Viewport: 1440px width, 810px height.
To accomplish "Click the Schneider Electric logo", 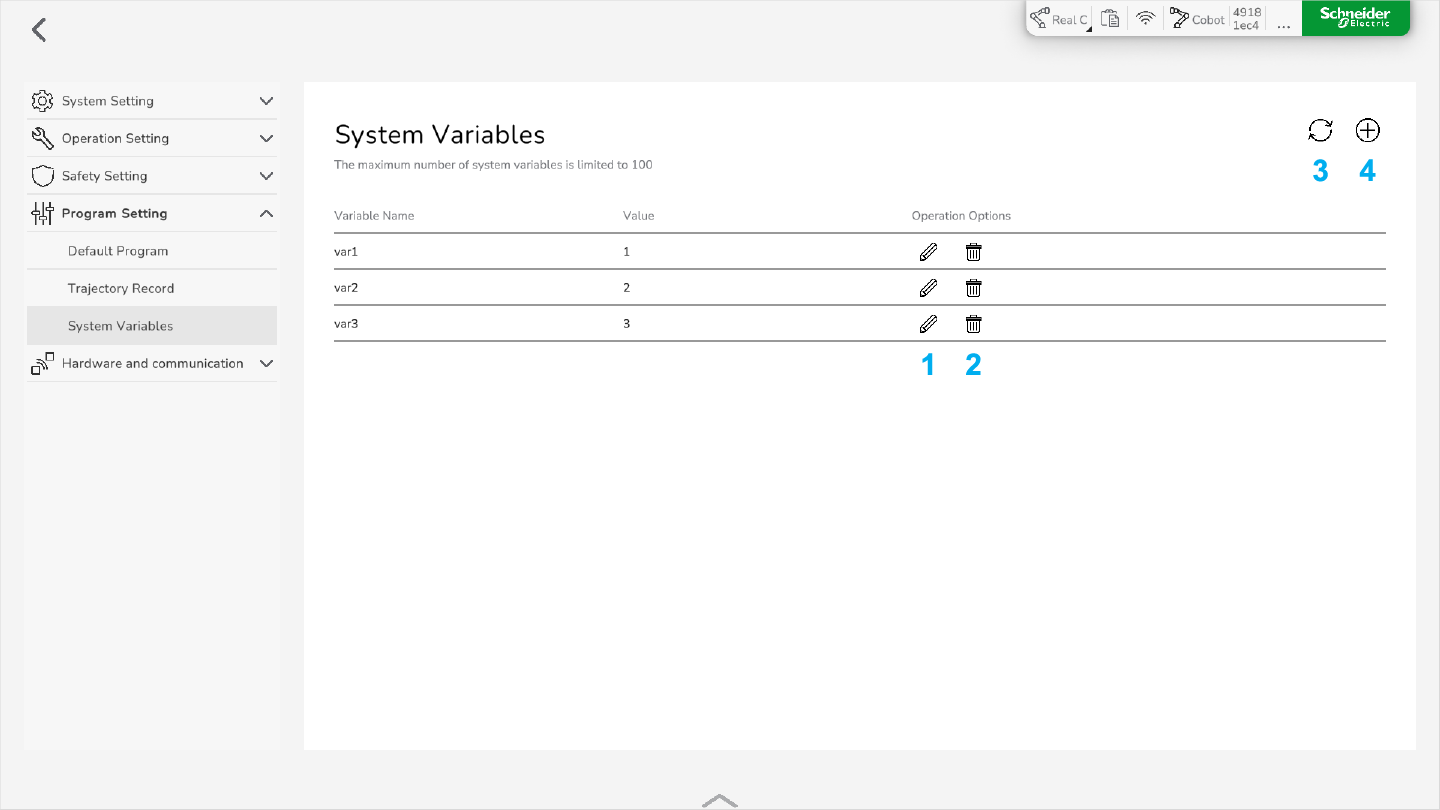I will pos(1355,18).
